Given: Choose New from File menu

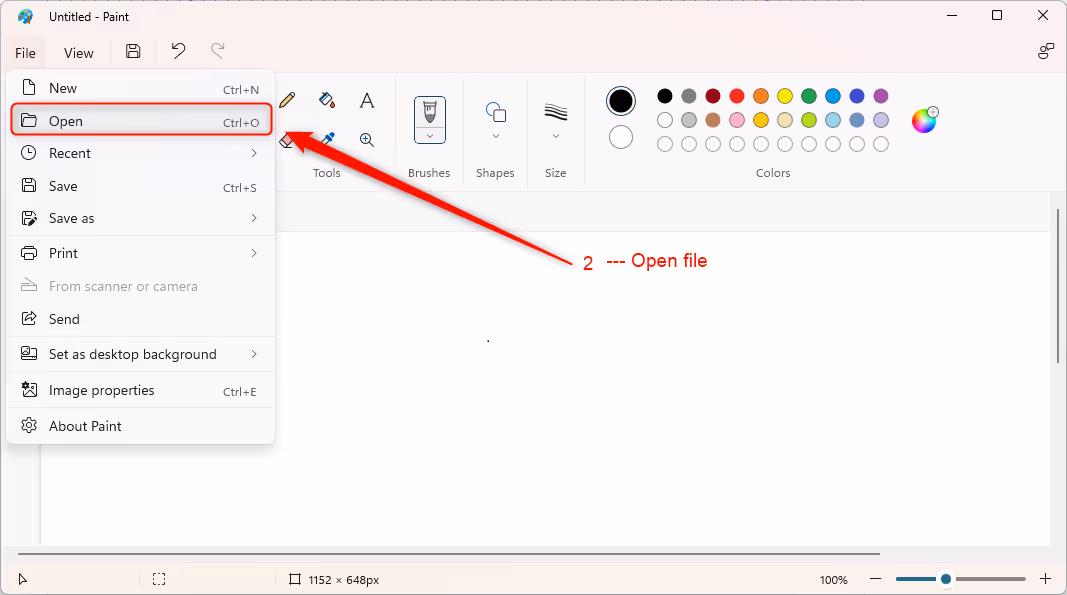Looking at the screenshot, I should pos(141,89).
